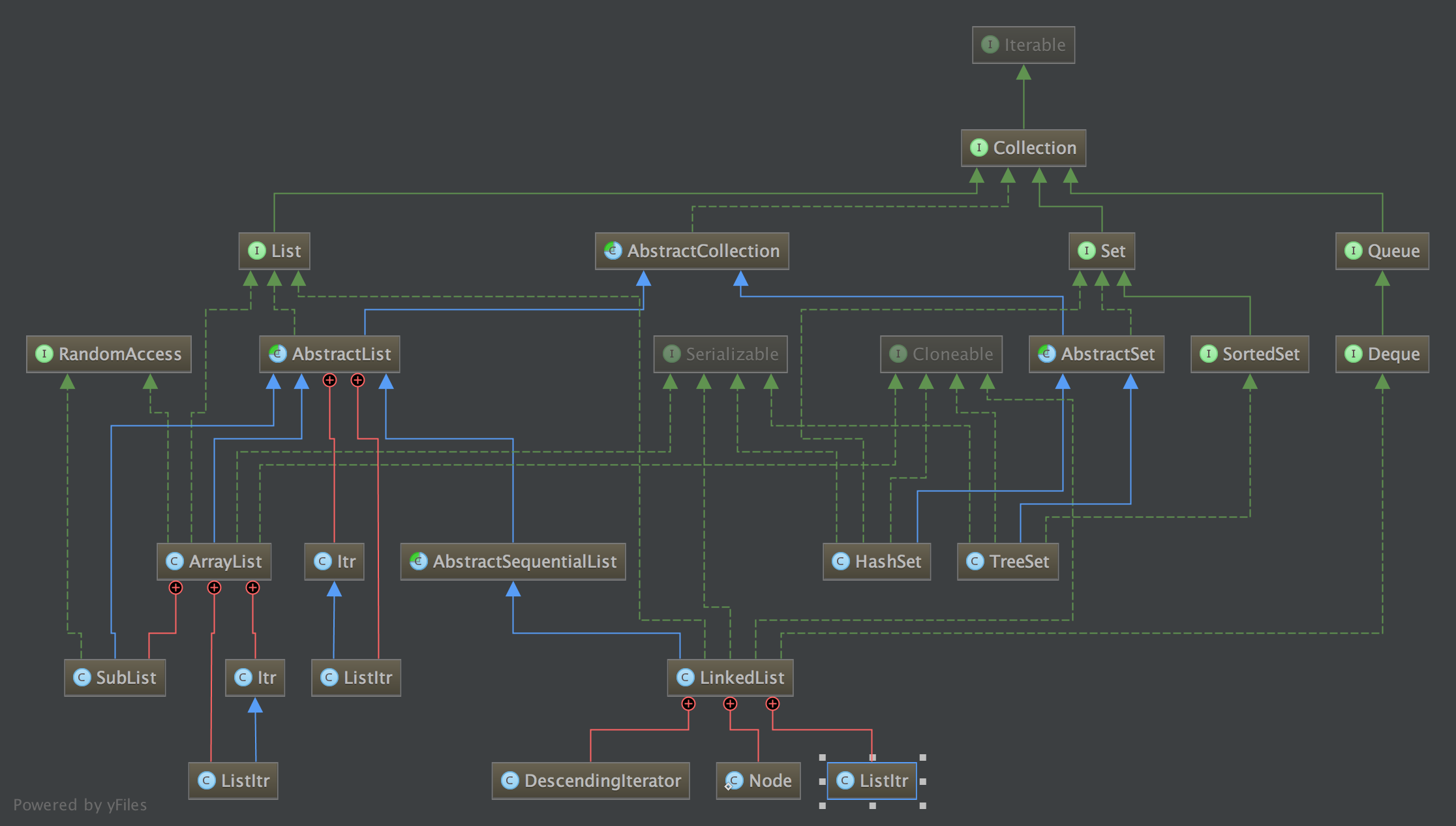Click the static class icon on Node
The width and height of the screenshot is (1456, 826).
coord(733,781)
